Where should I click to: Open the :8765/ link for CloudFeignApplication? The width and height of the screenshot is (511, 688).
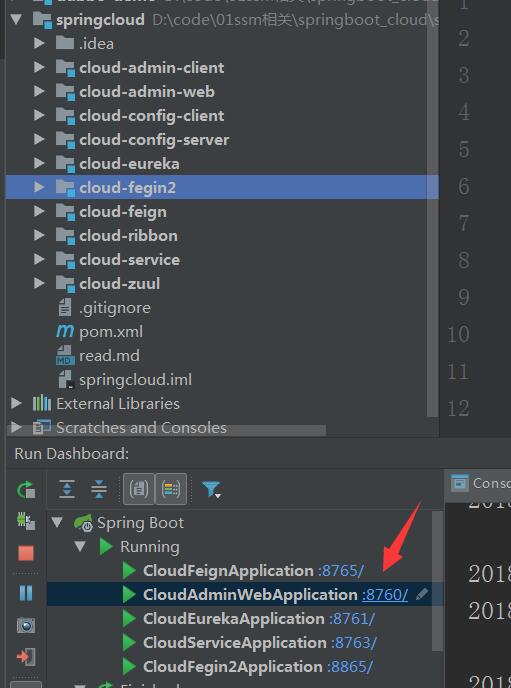[341, 571]
